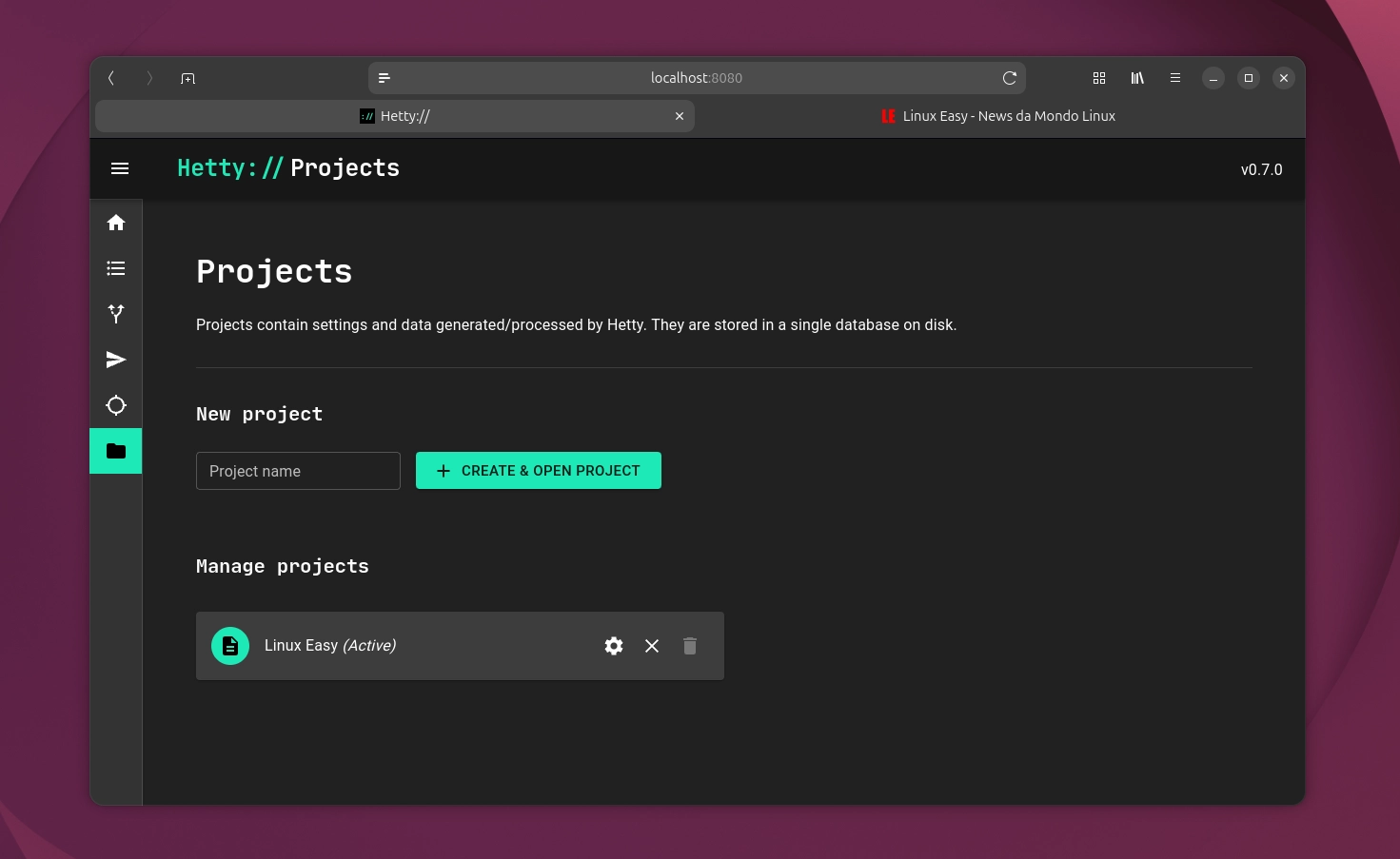Open the Sender module
The width and height of the screenshot is (1400, 859).
116,360
